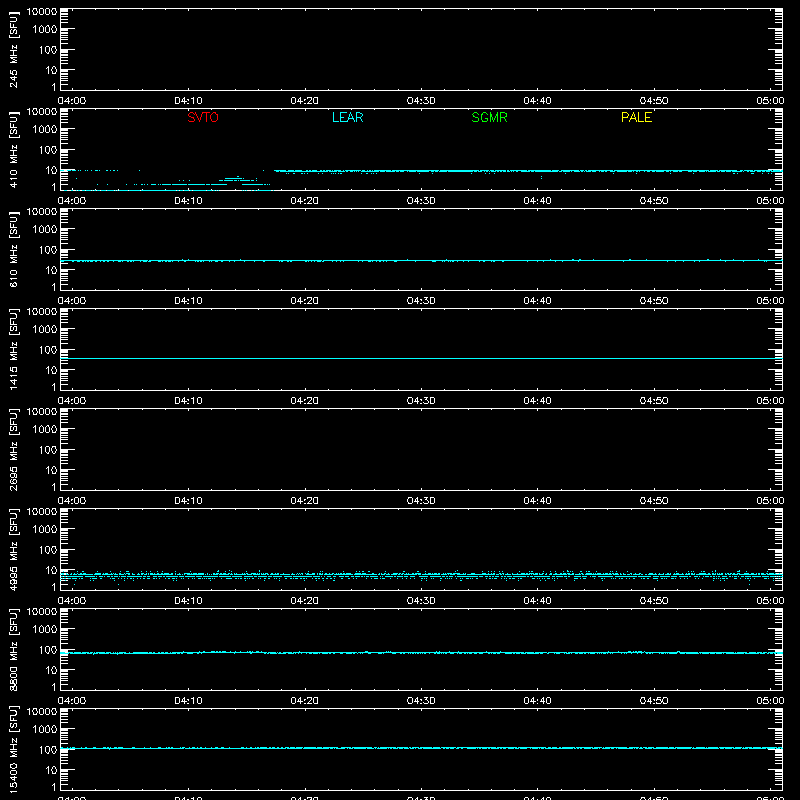
Task: Select 04:30 tick below the 1415 MHz panel
Action: (421, 401)
